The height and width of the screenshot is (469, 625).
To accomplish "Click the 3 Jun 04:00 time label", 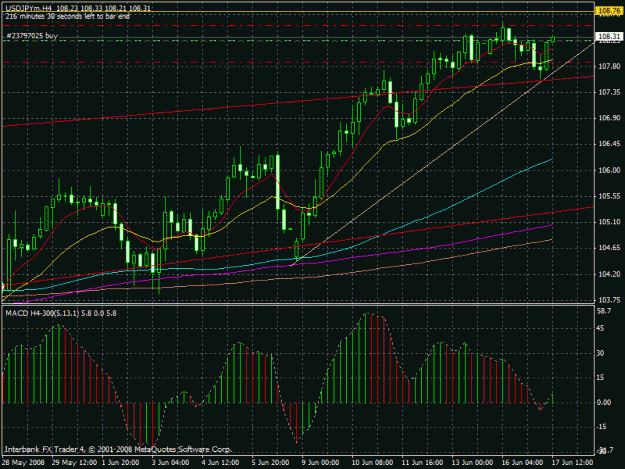I will point(170,463).
